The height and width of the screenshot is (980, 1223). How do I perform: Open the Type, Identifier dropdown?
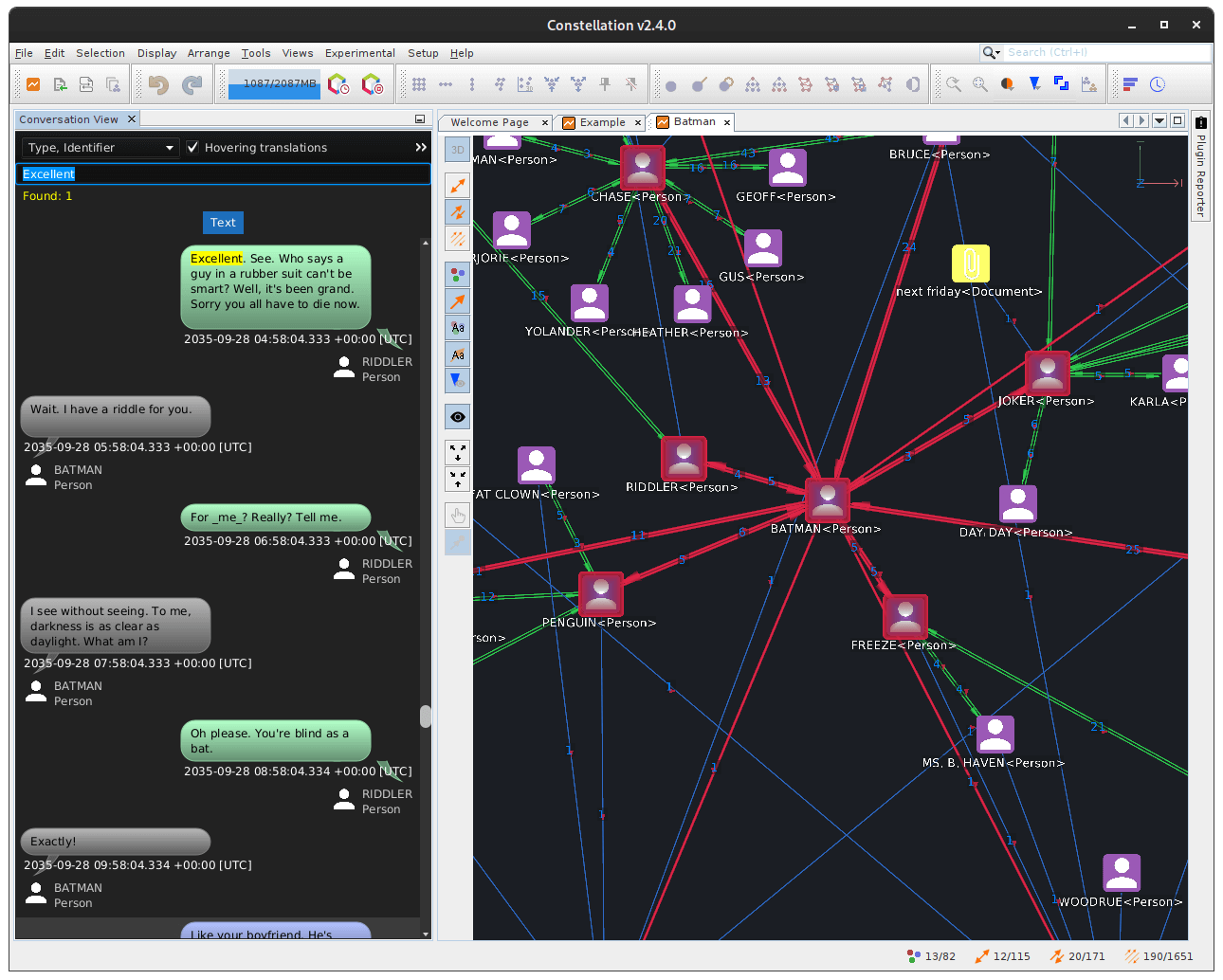pyautogui.click(x=100, y=147)
